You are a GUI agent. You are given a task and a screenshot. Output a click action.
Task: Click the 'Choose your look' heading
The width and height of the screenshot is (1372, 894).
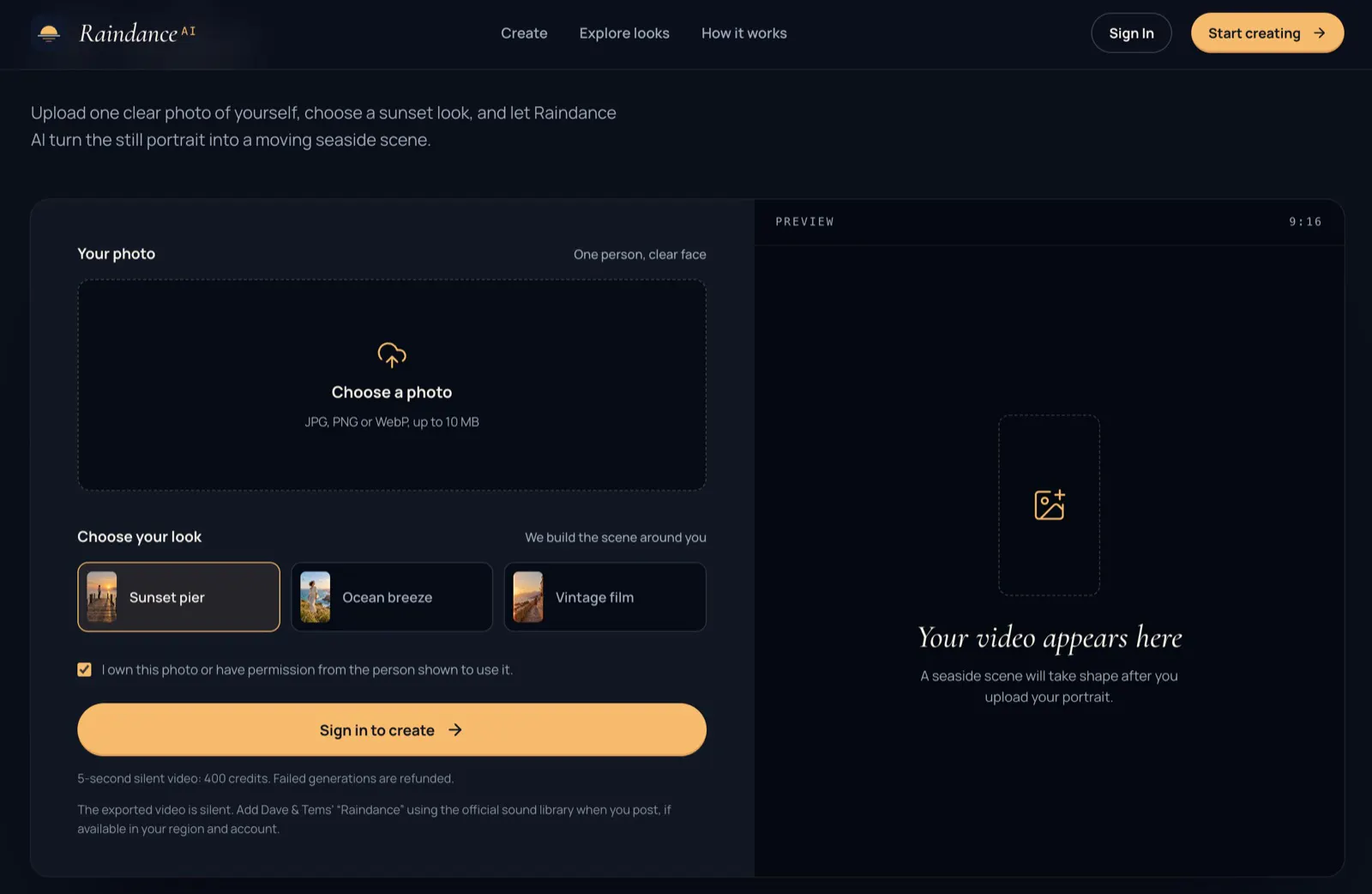tap(140, 536)
